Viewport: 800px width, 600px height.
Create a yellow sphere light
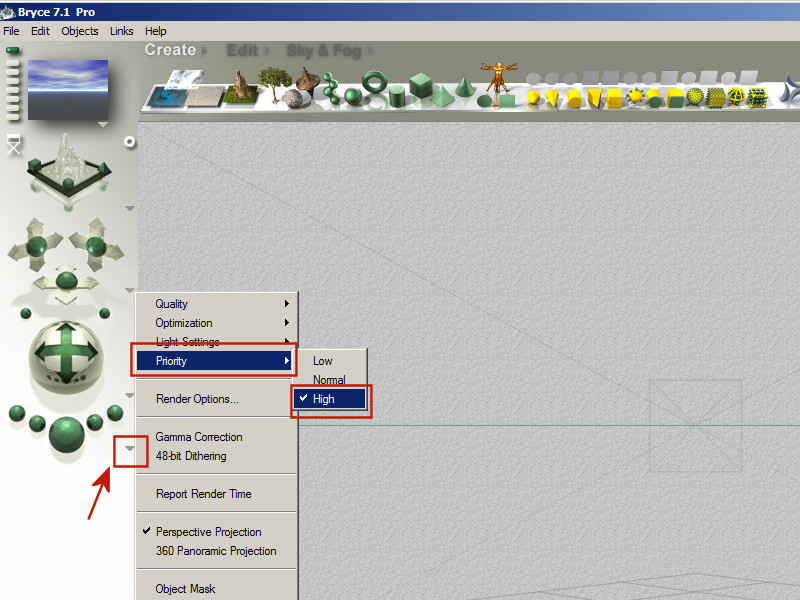pos(533,96)
